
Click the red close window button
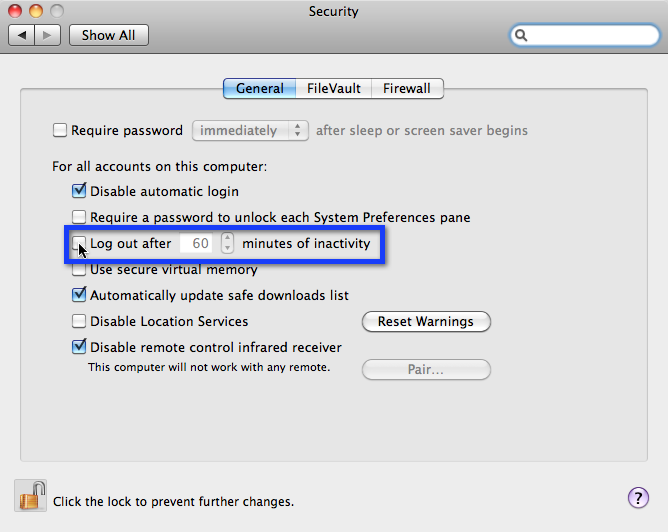[x=15, y=11]
